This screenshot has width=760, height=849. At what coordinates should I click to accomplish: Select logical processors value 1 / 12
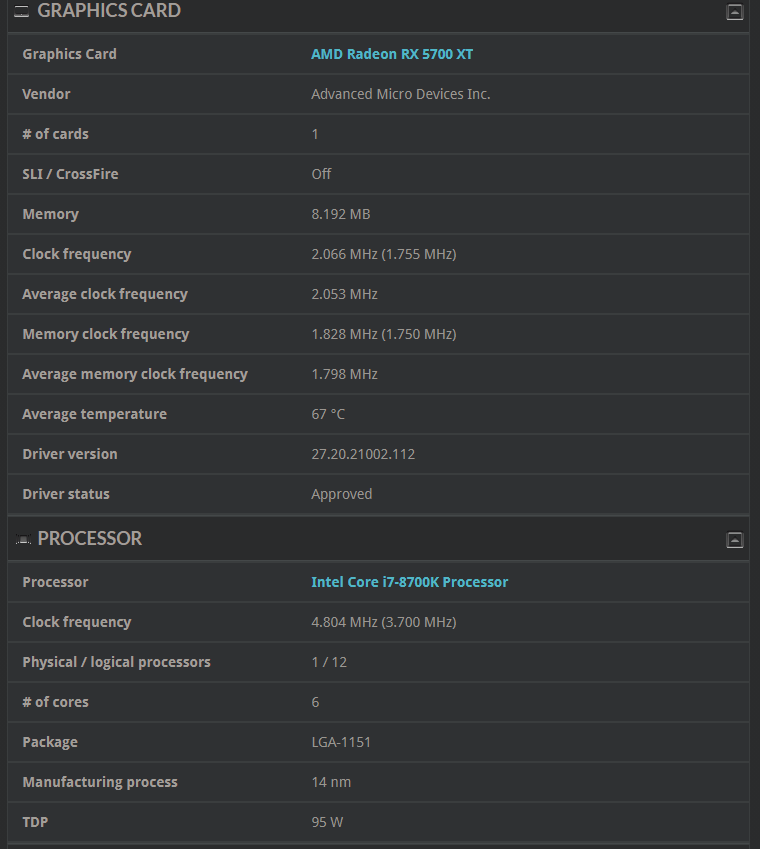pos(329,662)
